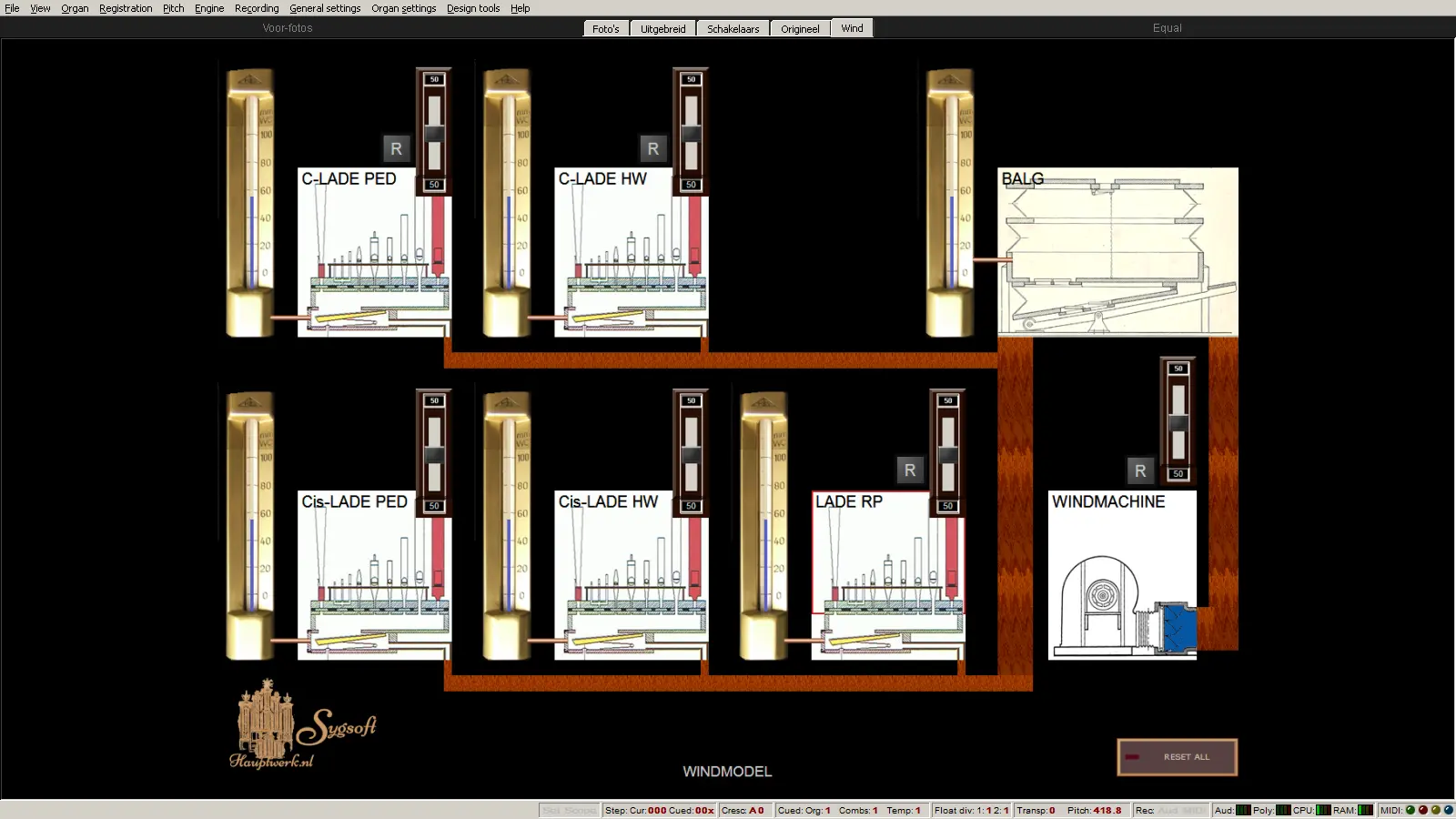The height and width of the screenshot is (819, 1456).
Task: Select the Uitgebreid tab
Action: (x=662, y=29)
